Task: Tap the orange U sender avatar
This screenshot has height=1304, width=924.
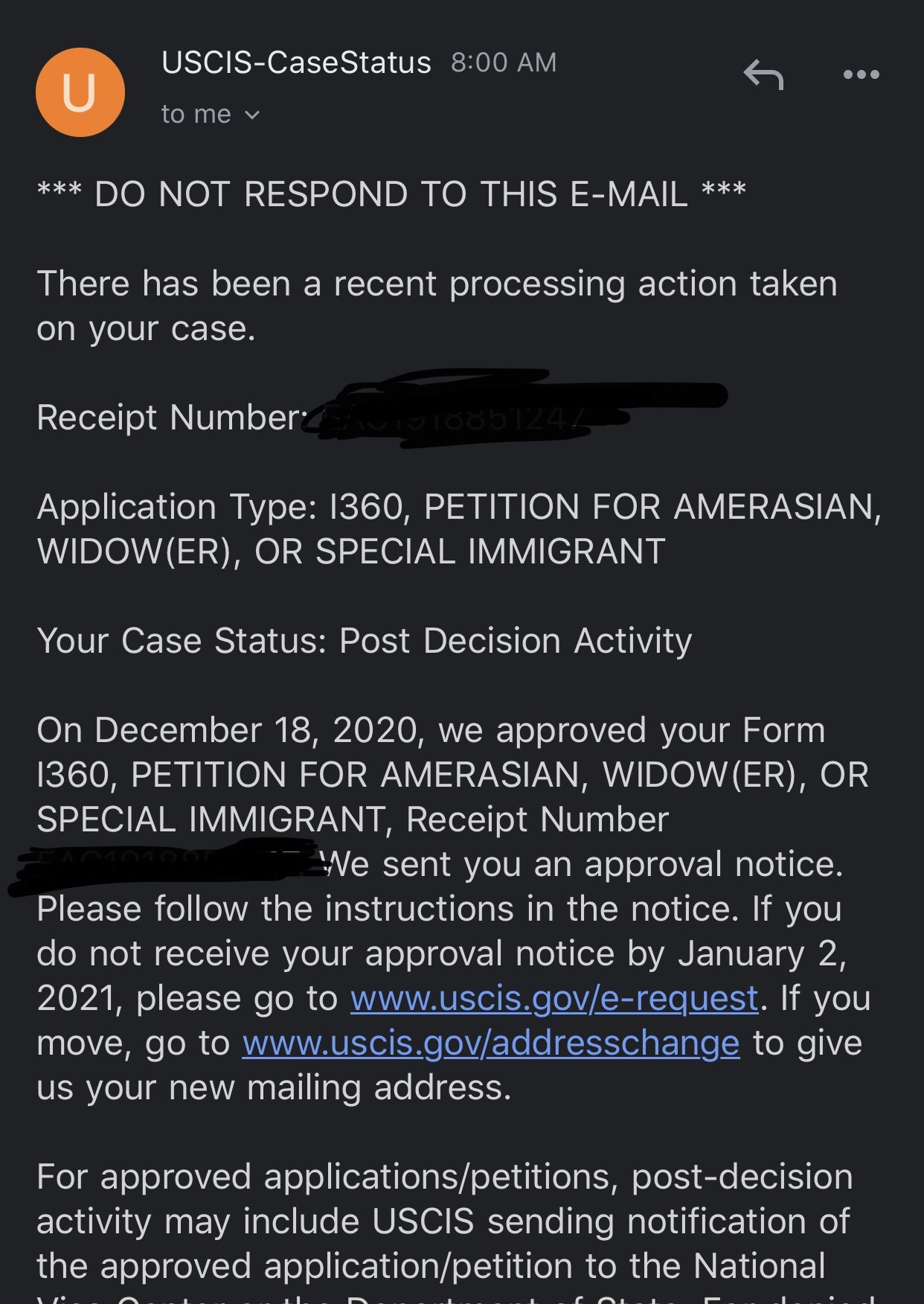Action: pos(80,92)
